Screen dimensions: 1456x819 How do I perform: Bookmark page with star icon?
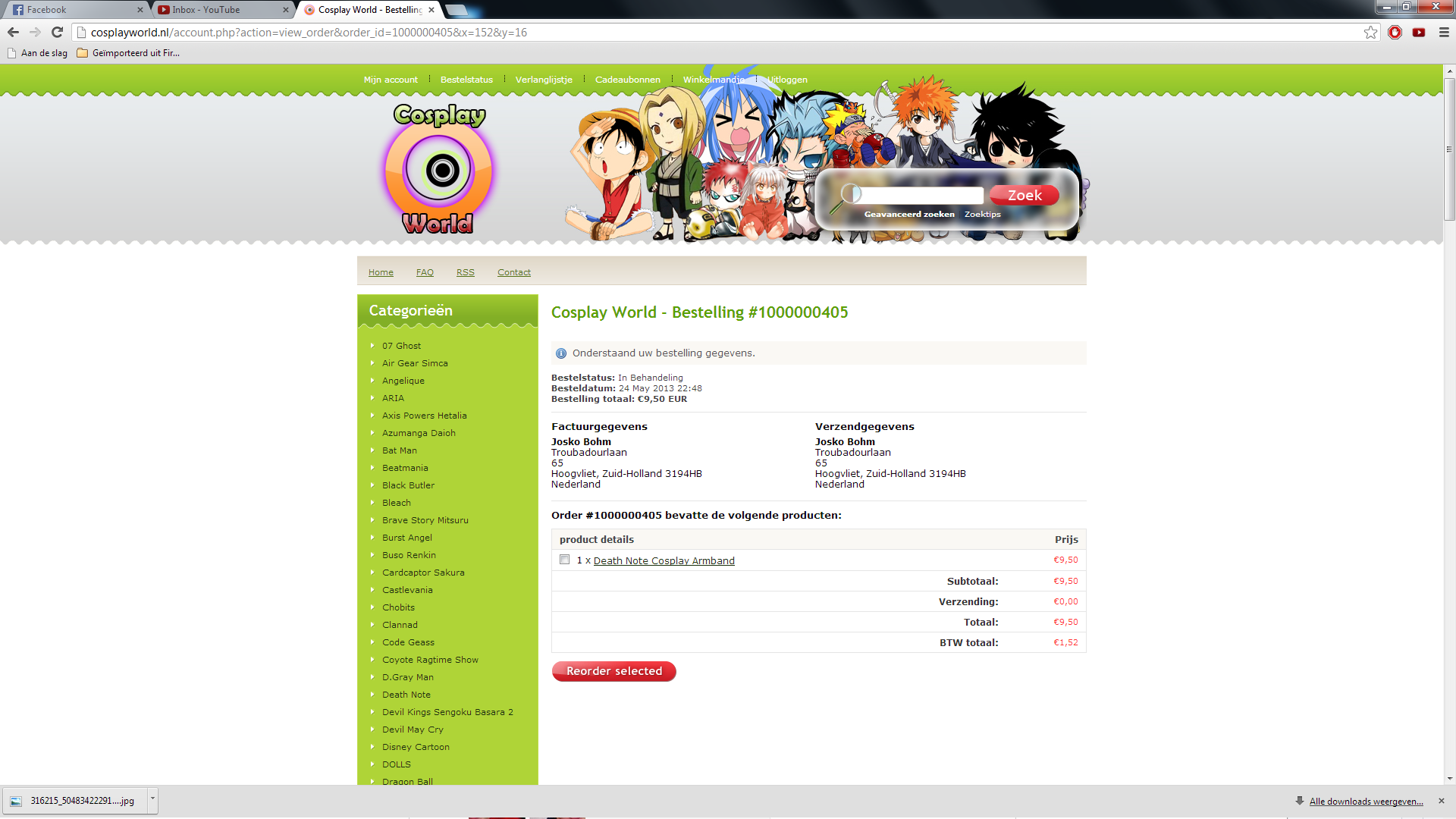(x=1370, y=32)
